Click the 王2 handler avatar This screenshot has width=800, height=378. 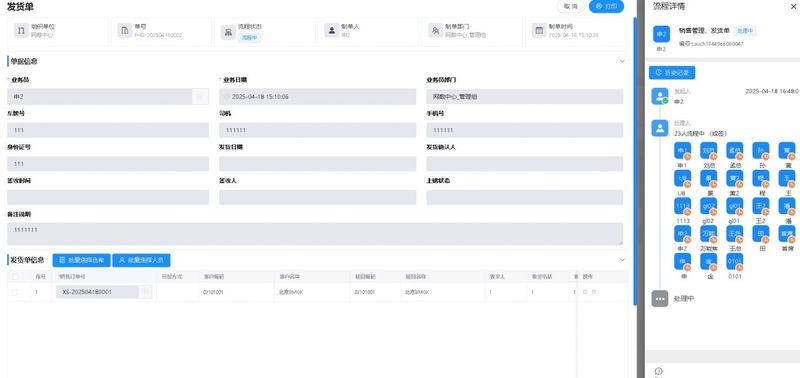(761, 206)
